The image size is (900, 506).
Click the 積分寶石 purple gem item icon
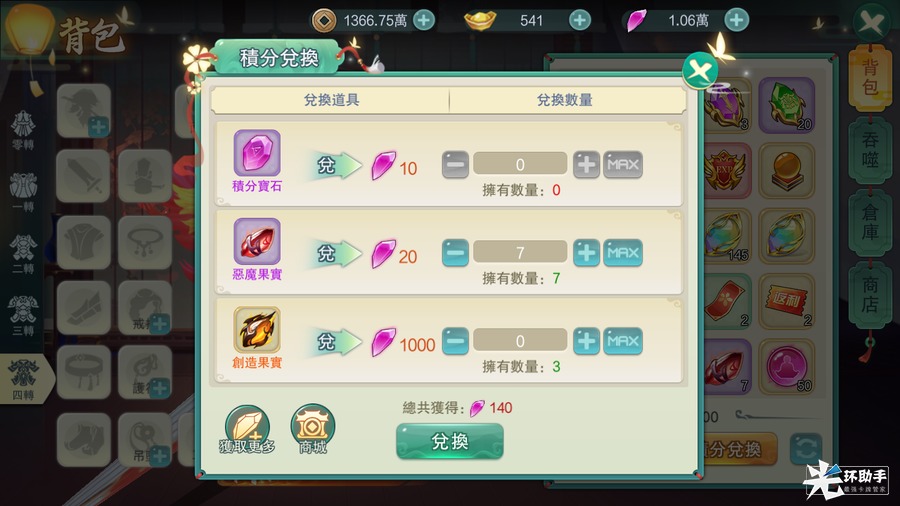(257, 153)
